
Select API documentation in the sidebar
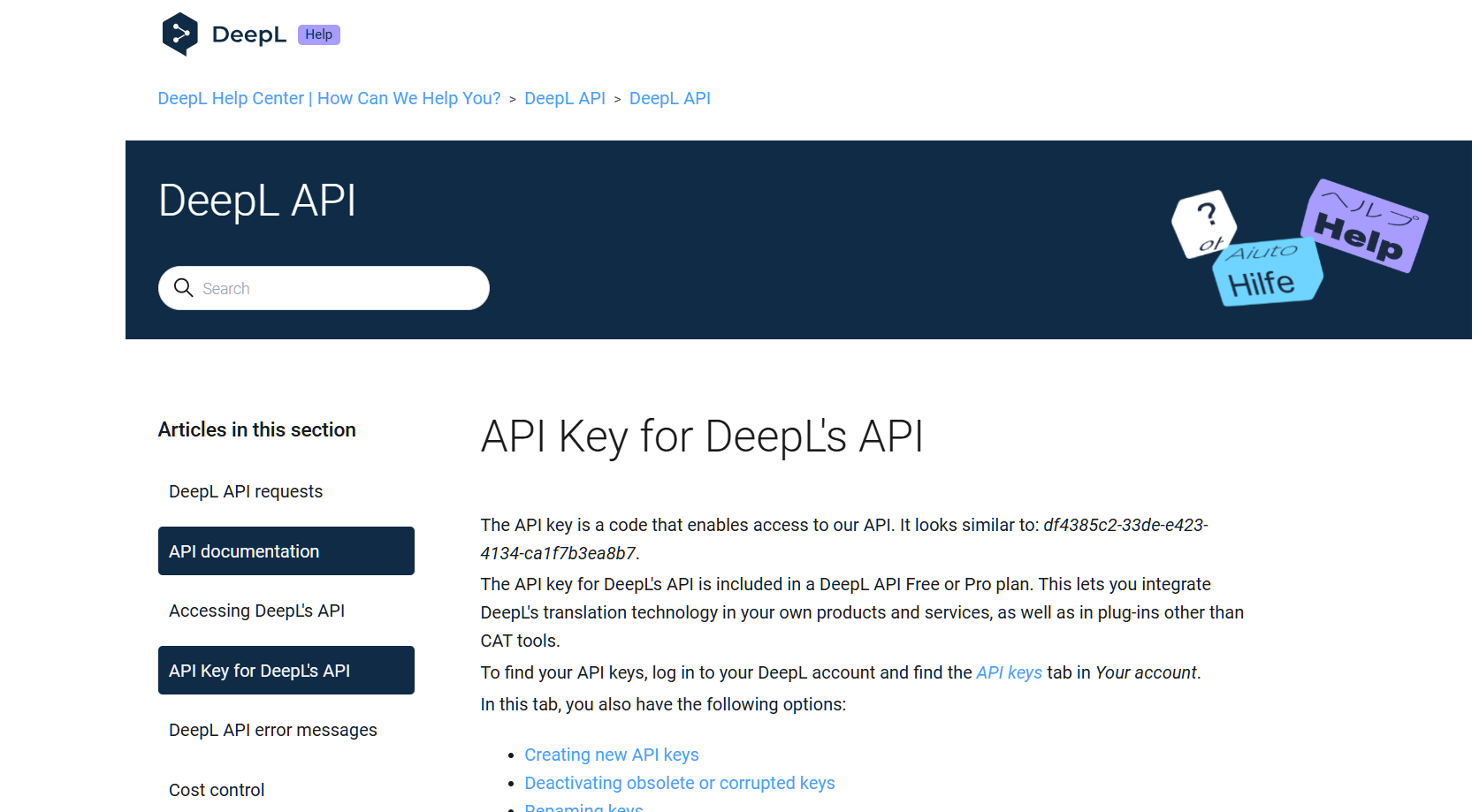(286, 551)
